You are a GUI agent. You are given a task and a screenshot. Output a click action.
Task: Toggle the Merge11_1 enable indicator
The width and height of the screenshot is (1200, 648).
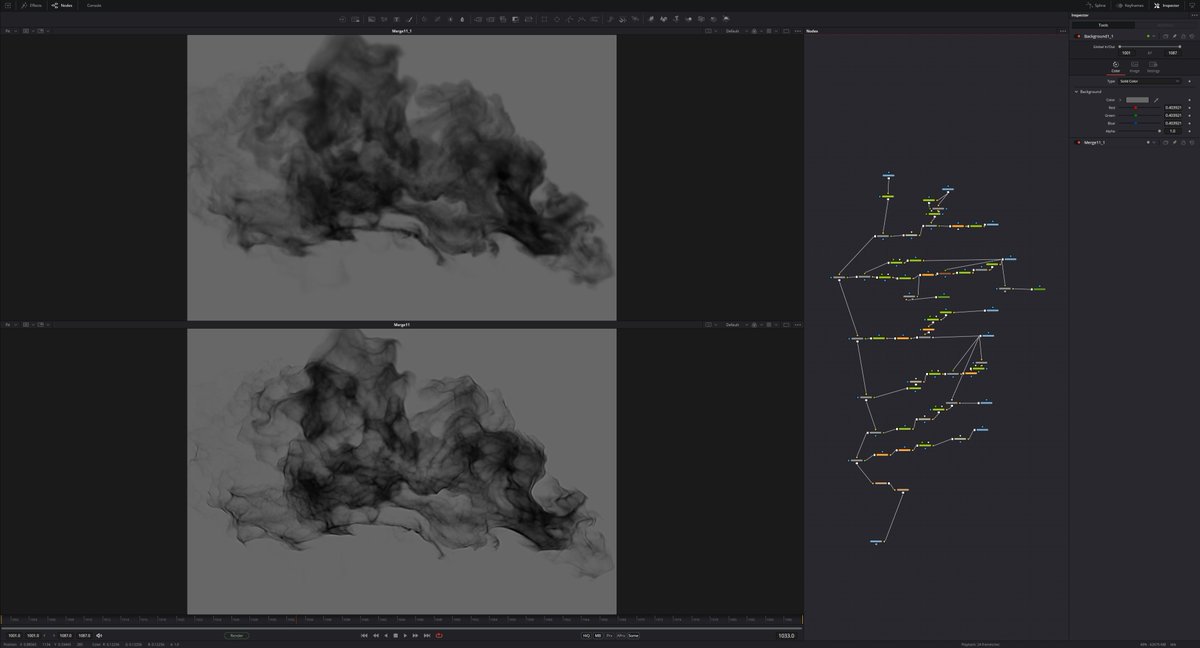coord(1078,142)
